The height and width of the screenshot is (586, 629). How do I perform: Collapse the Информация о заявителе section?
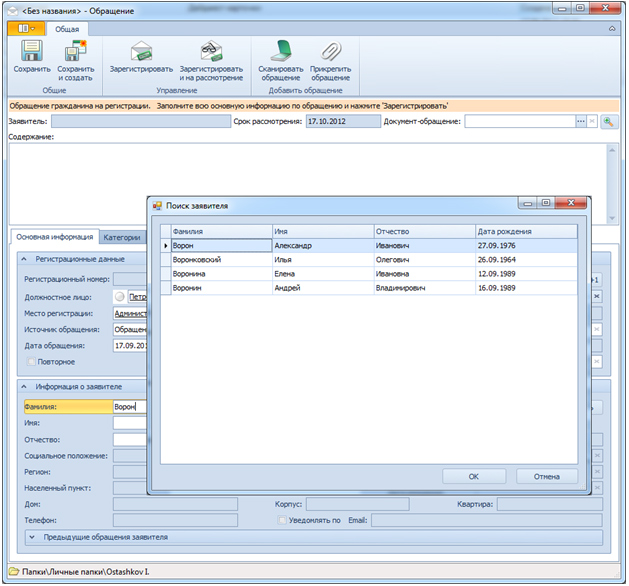[24, 386]
